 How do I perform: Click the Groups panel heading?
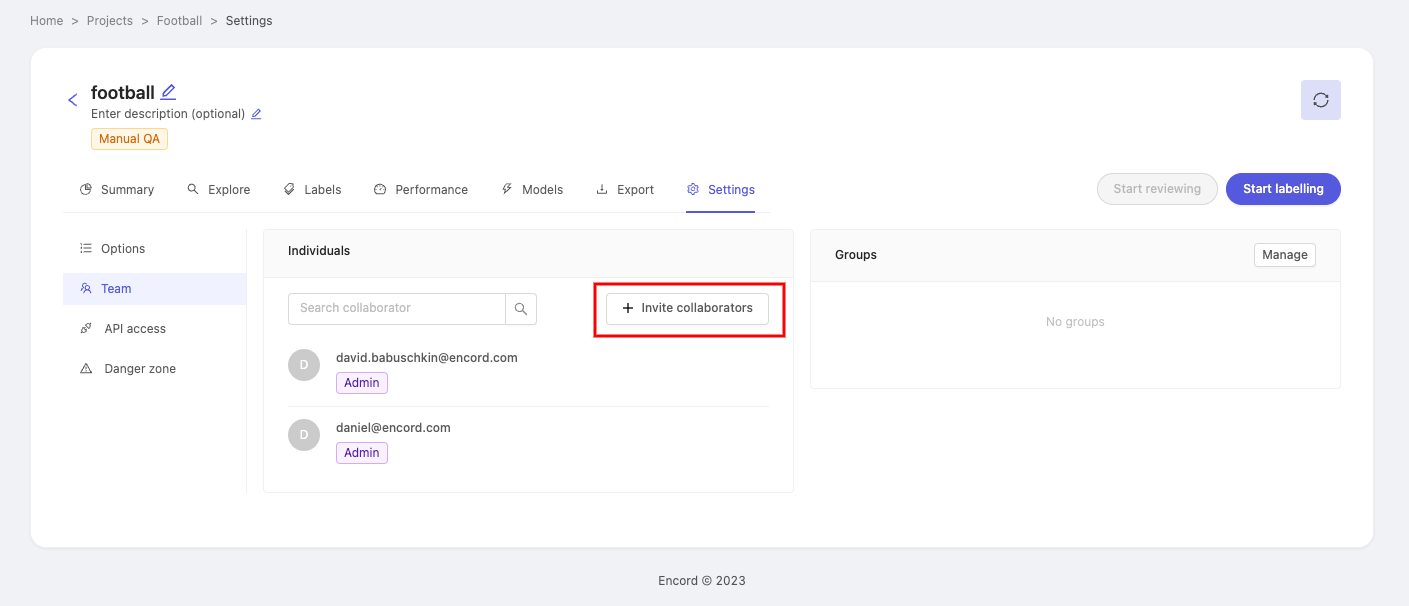click(x=856, y=255)
